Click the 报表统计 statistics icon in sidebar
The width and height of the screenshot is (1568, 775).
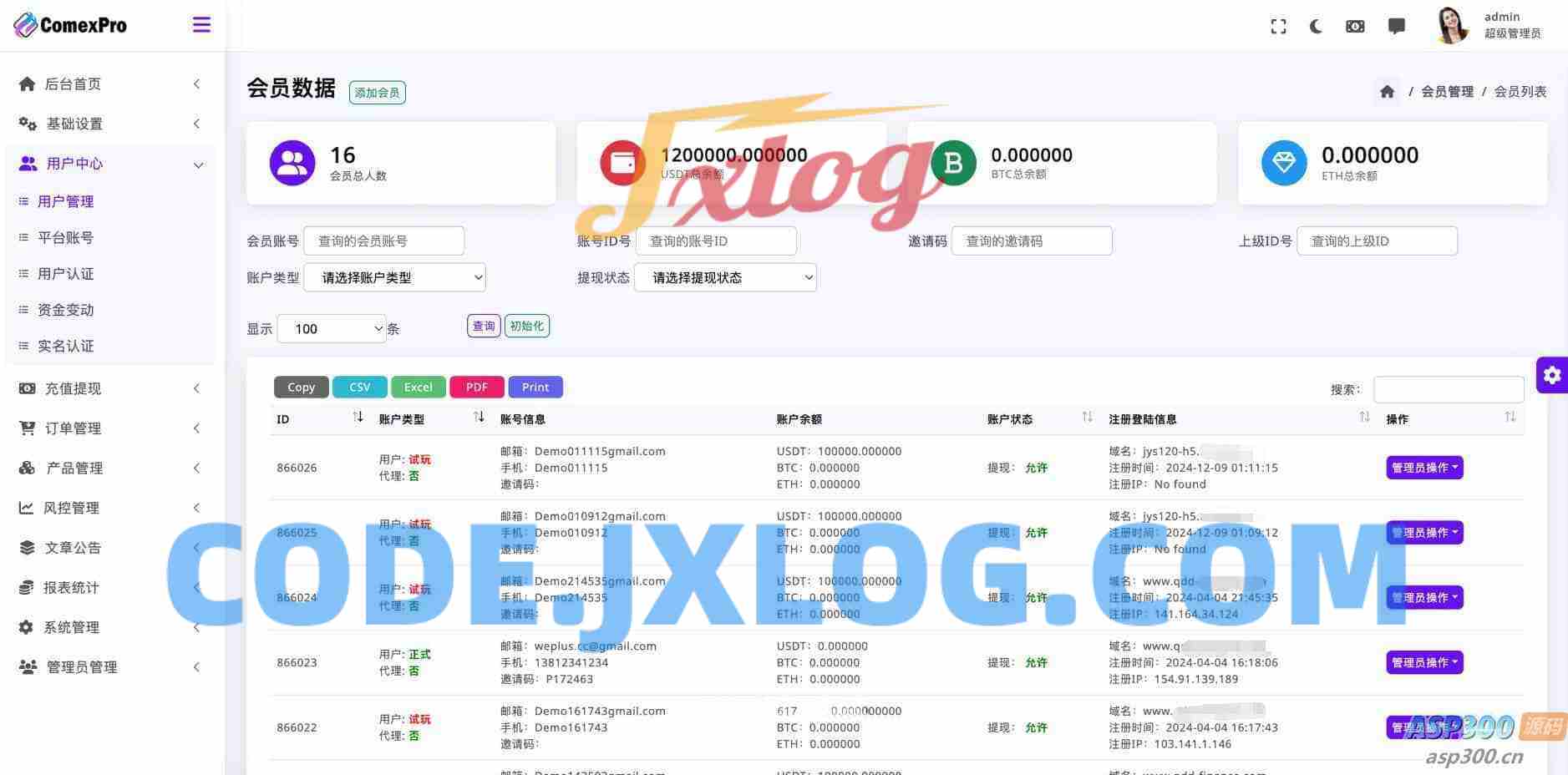pos(26,587)
